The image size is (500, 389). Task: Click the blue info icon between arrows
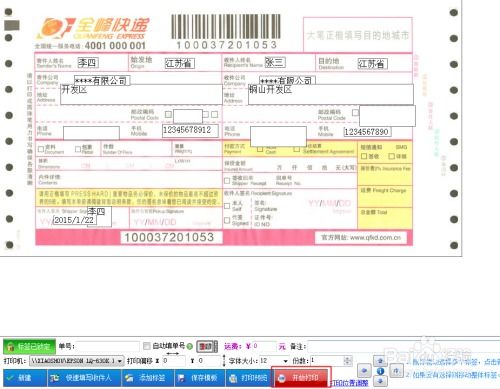[x=380, y=371]
